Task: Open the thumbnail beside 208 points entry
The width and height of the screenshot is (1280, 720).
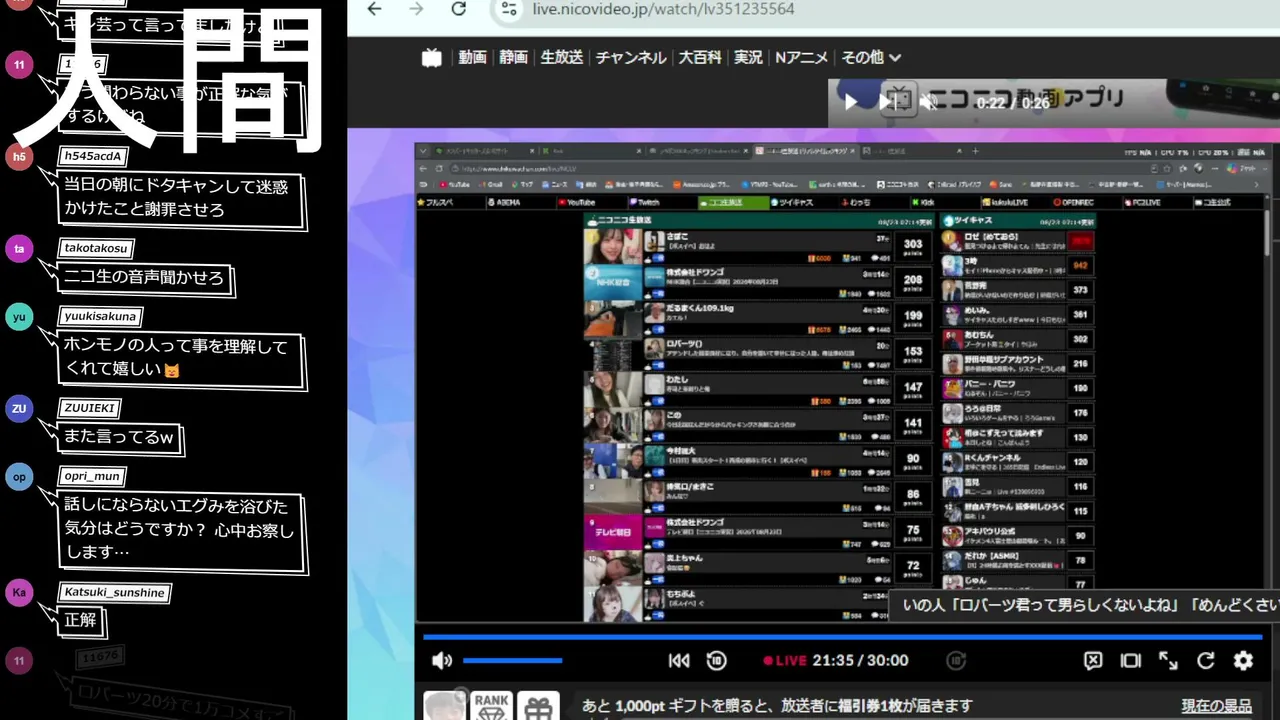Action: click(x=612, y=283)
